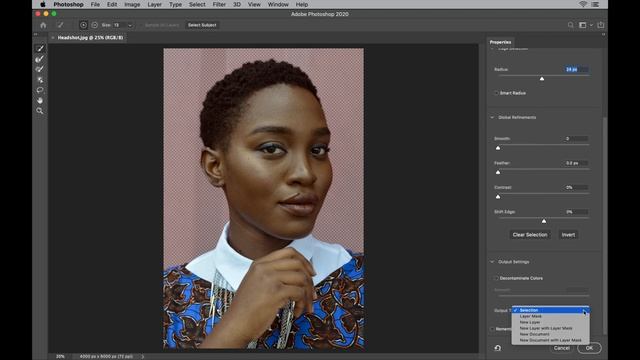Viewport: 640px width, 360px height.
Task: Choose New Layer output option
Action: point(550,322)
